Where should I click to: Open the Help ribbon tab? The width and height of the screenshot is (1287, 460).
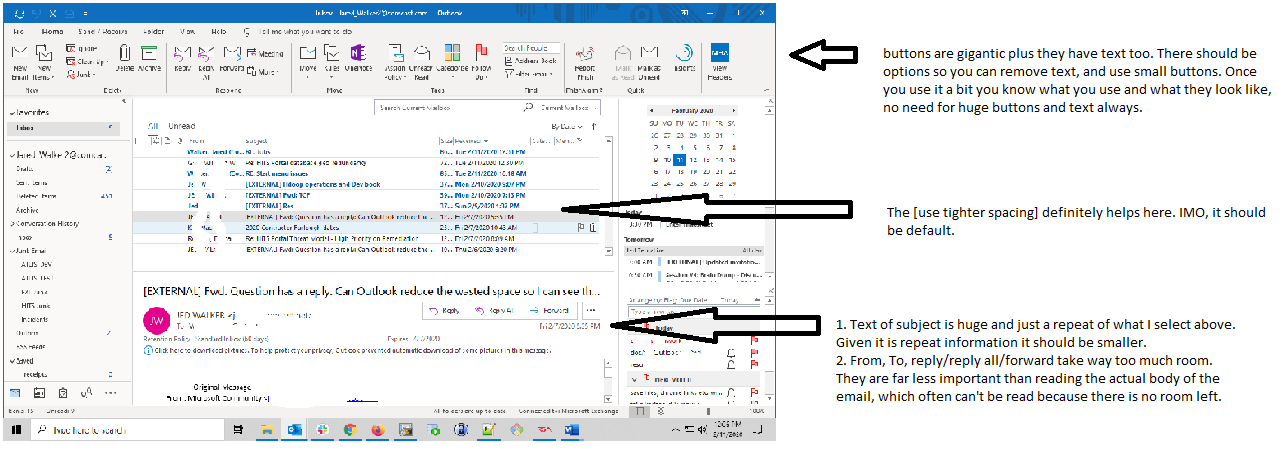(221, 30)
